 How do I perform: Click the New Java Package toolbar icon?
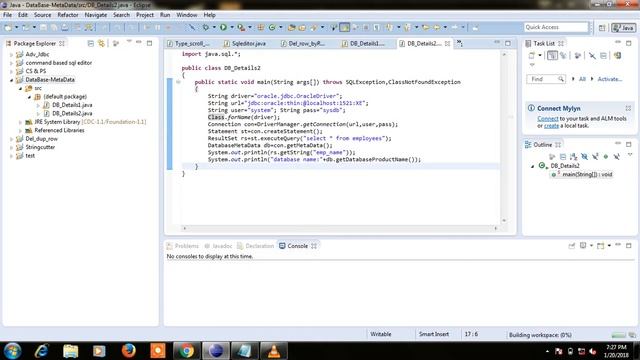point(260,27)
